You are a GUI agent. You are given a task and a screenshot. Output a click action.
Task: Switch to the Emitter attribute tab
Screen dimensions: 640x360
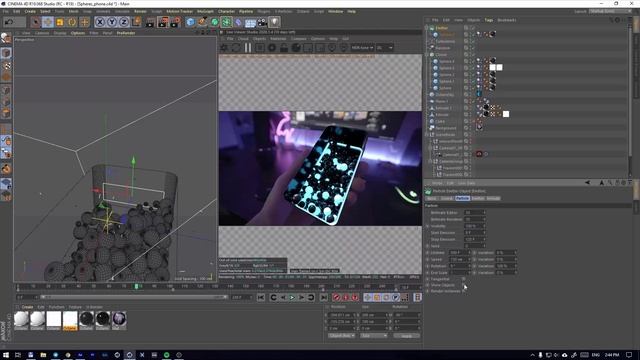pos(478,198)
